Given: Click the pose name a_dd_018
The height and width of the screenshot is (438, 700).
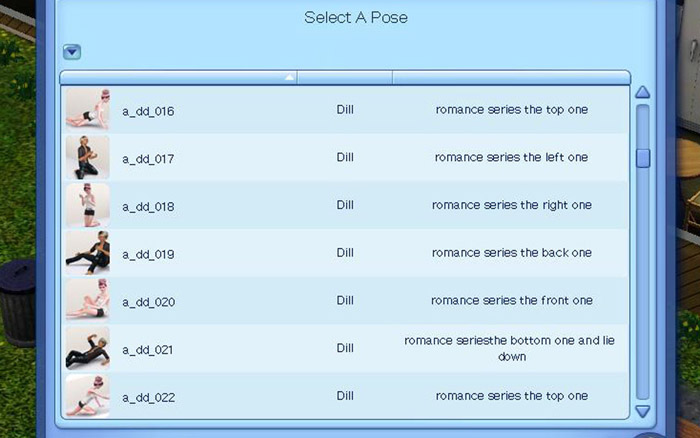Looking at the screenshot, I should (148, 207).
